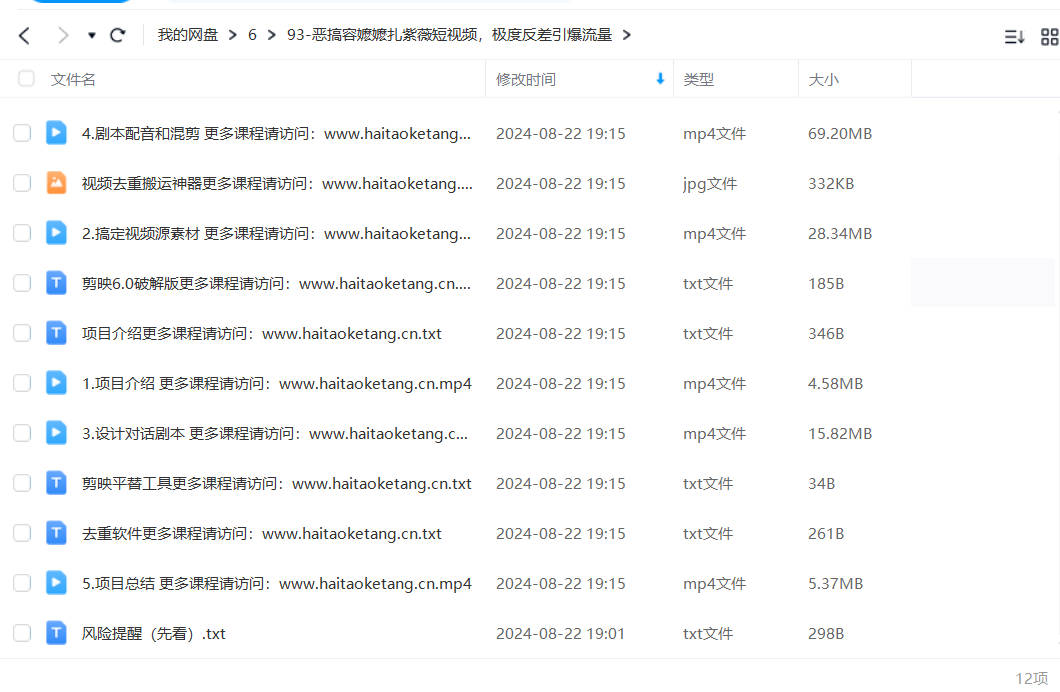This screenshot has width=1060, height=692.
Task: Click the video icon of 4.剧本配音和混剪
Action: 56,132
